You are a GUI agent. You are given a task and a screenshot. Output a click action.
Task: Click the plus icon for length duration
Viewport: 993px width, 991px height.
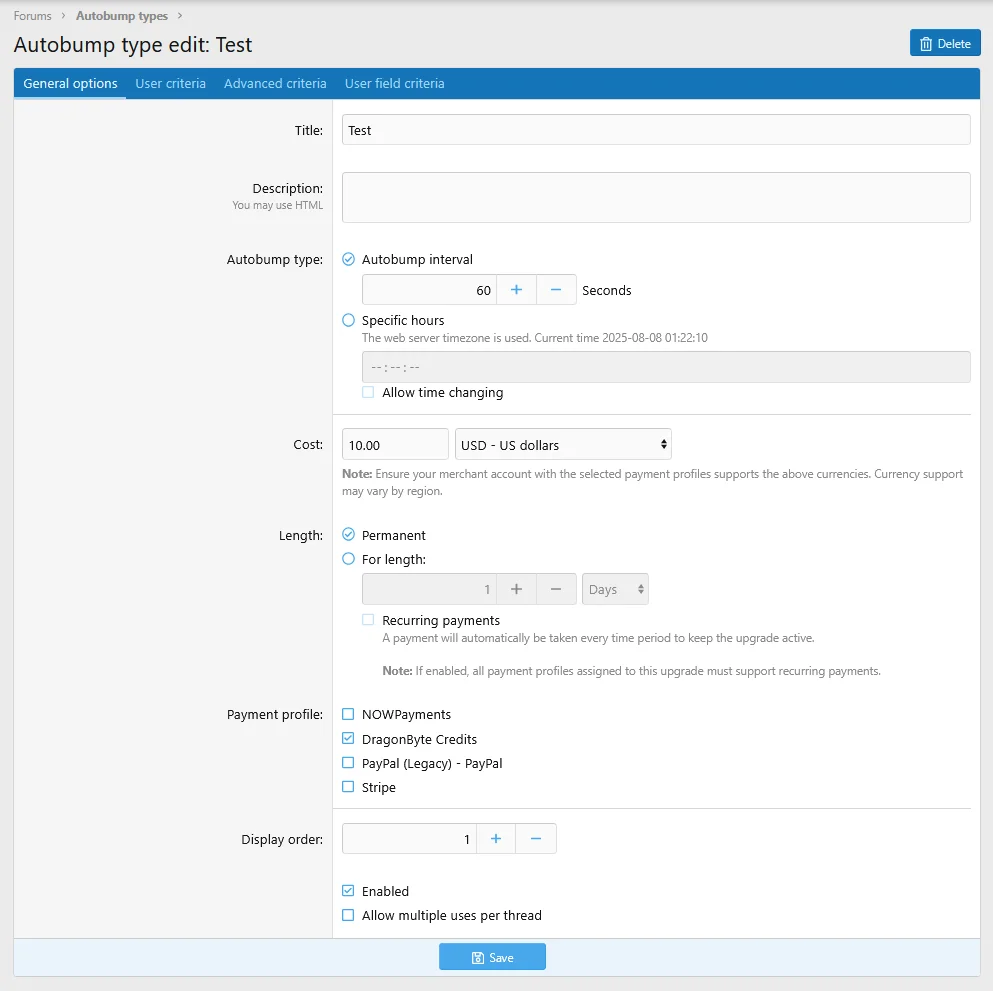point(516,589)
